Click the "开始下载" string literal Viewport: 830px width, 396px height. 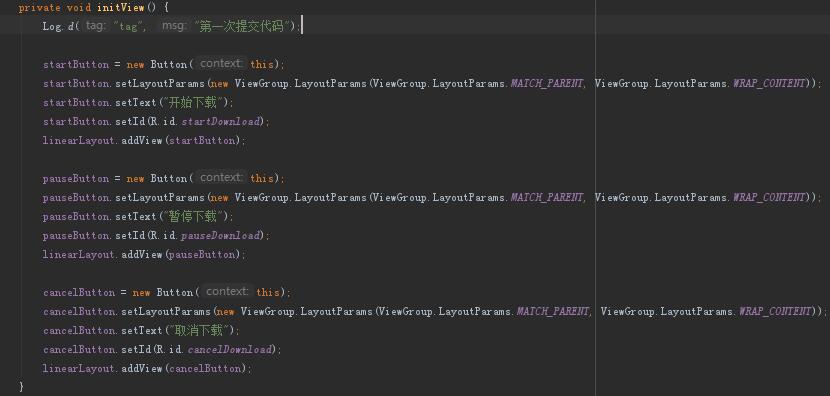pyautogui.click(x=192, y=102)
